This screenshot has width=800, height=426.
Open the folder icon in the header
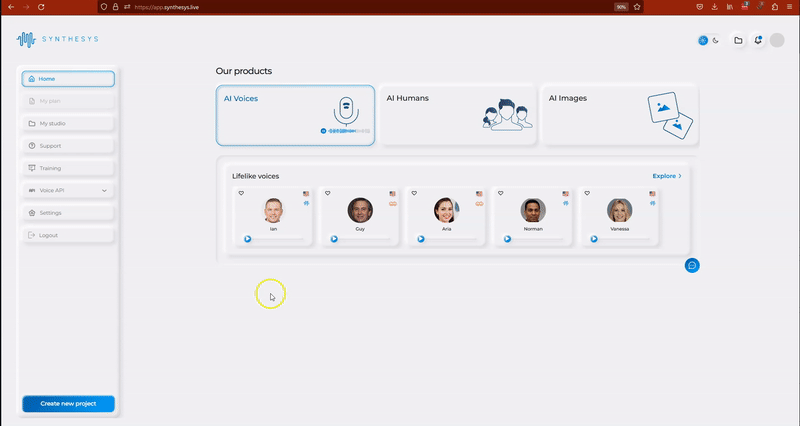click(x=738, y=40)
